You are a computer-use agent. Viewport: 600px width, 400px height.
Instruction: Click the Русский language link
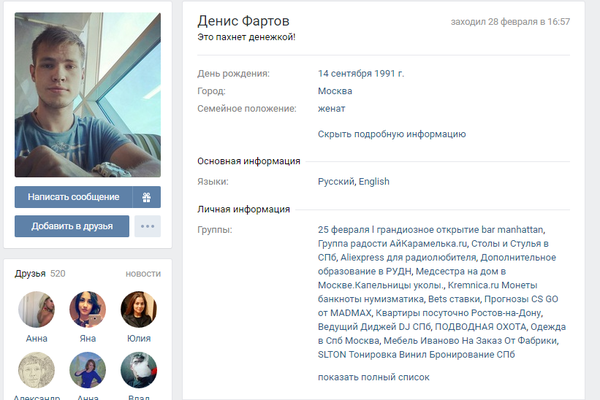tap(336, 181)
